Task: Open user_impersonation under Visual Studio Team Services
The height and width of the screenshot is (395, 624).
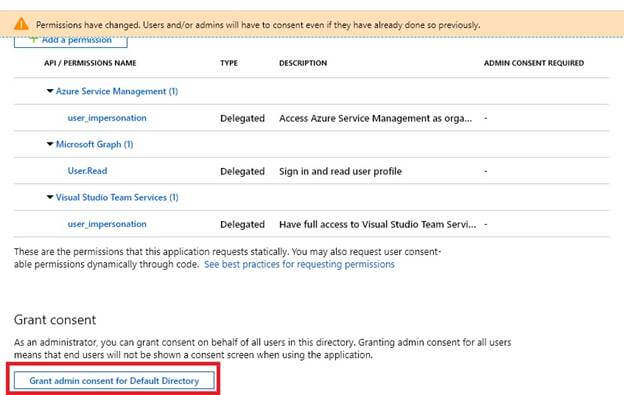Action: (x=107, y=224)
